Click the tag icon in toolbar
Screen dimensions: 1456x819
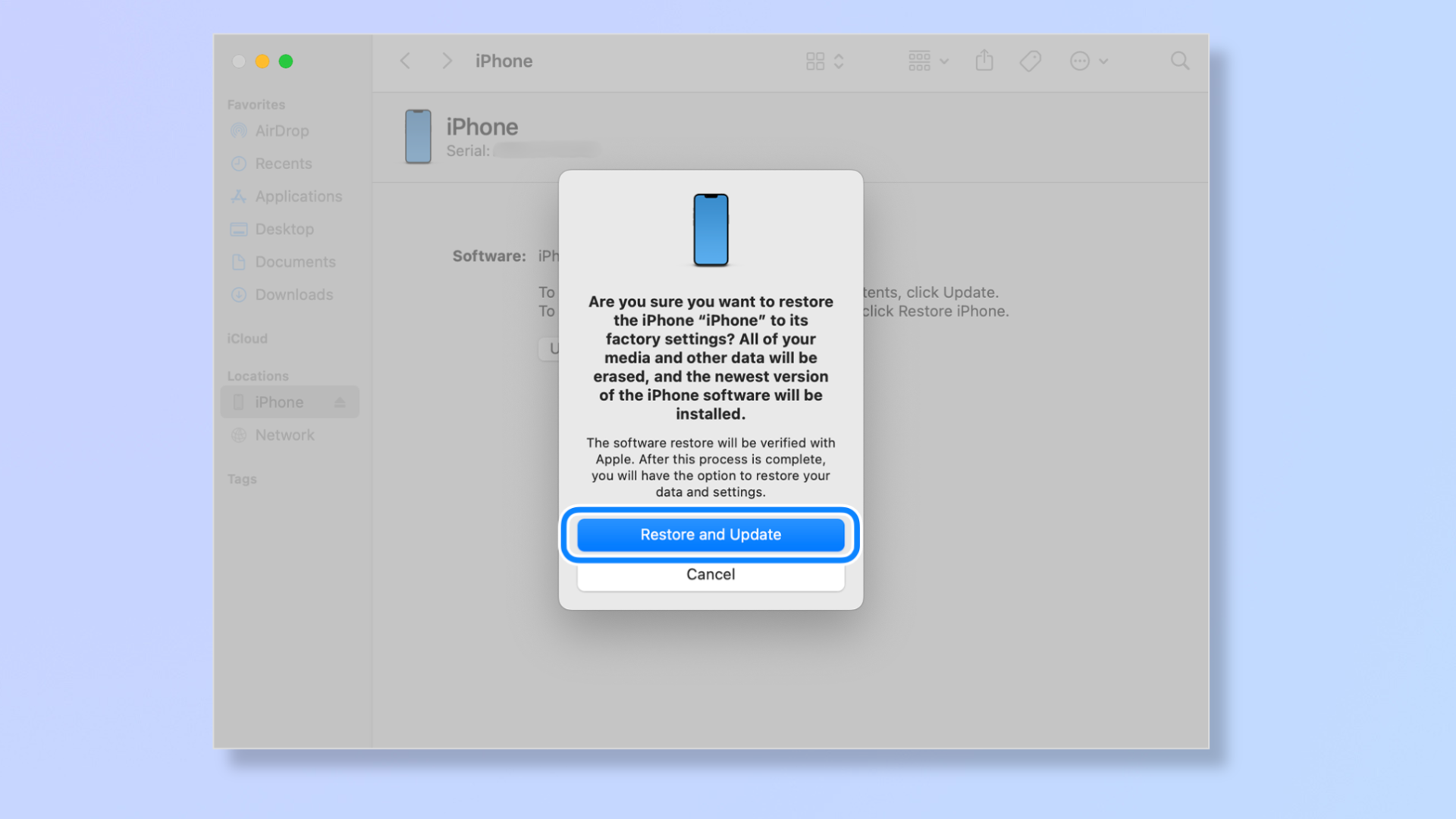coord(1031,61)
